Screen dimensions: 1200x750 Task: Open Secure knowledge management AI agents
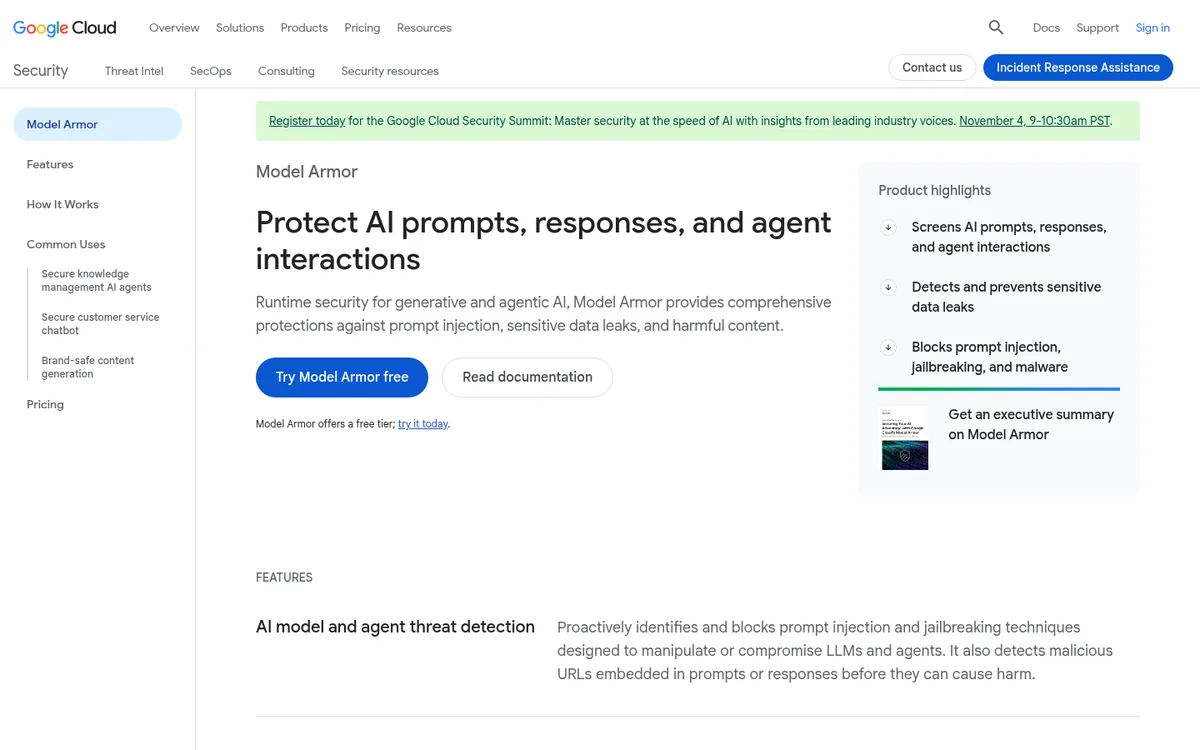(97, 280)
